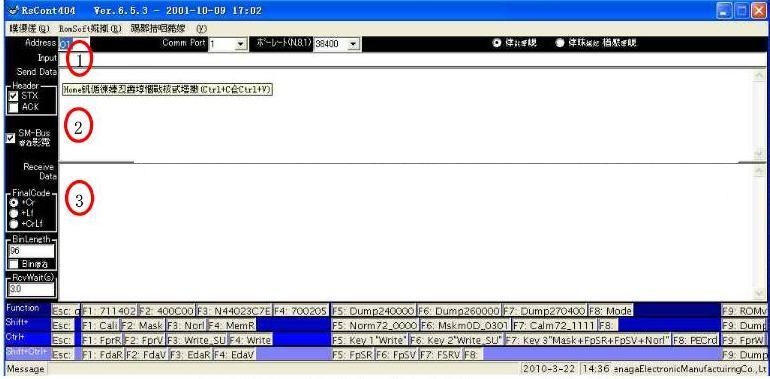The image size is (770, 379).
Task: Toggle the STX header checkbox
Action: click(x=14, y=96)
